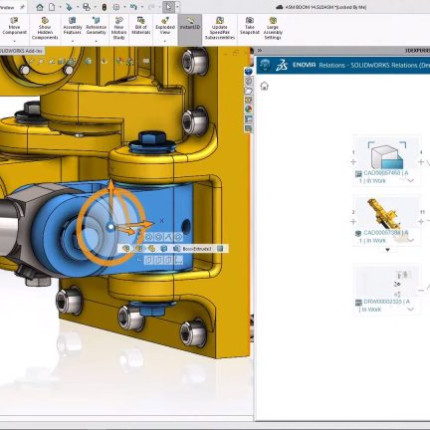
Task: Start a New Motion Study
Action: [119, 28]
